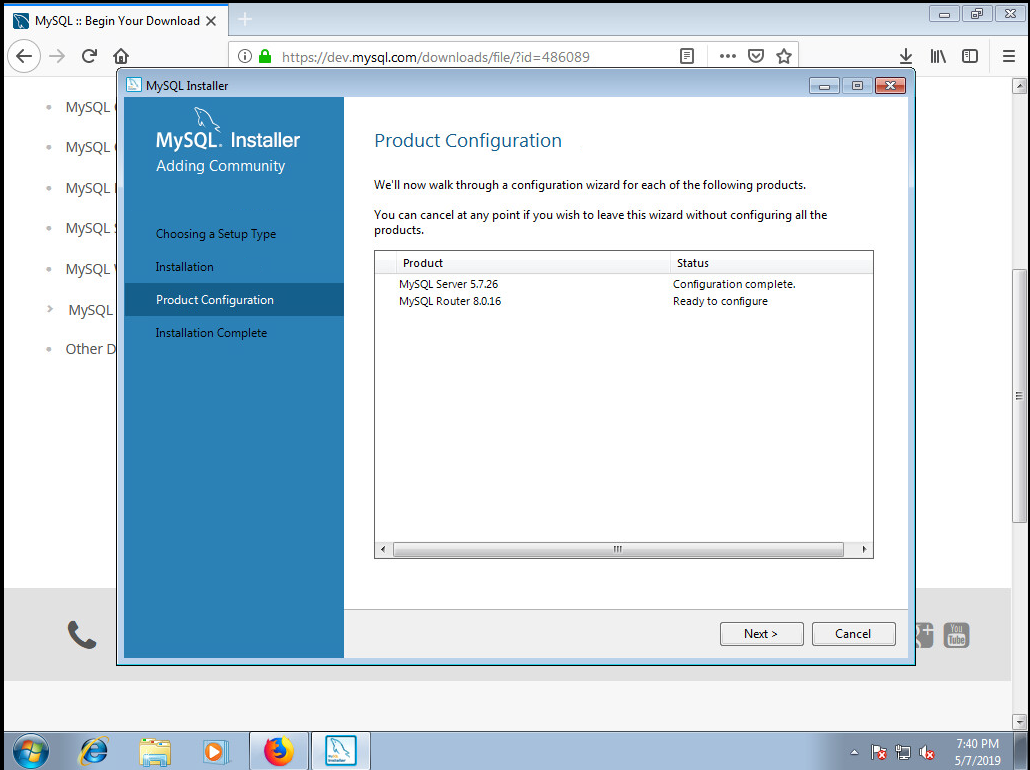Click the Firefox page scrollbar down arrow
The width and height of the screenshot is (1030, 770).
(1019, 721)
